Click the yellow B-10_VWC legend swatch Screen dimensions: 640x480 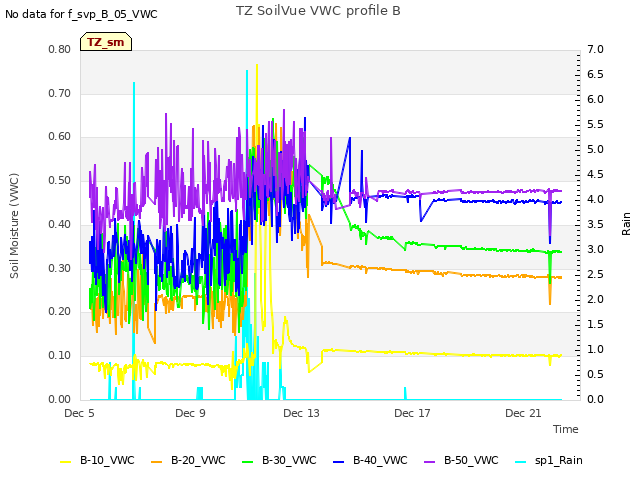(x=66, y=461)
